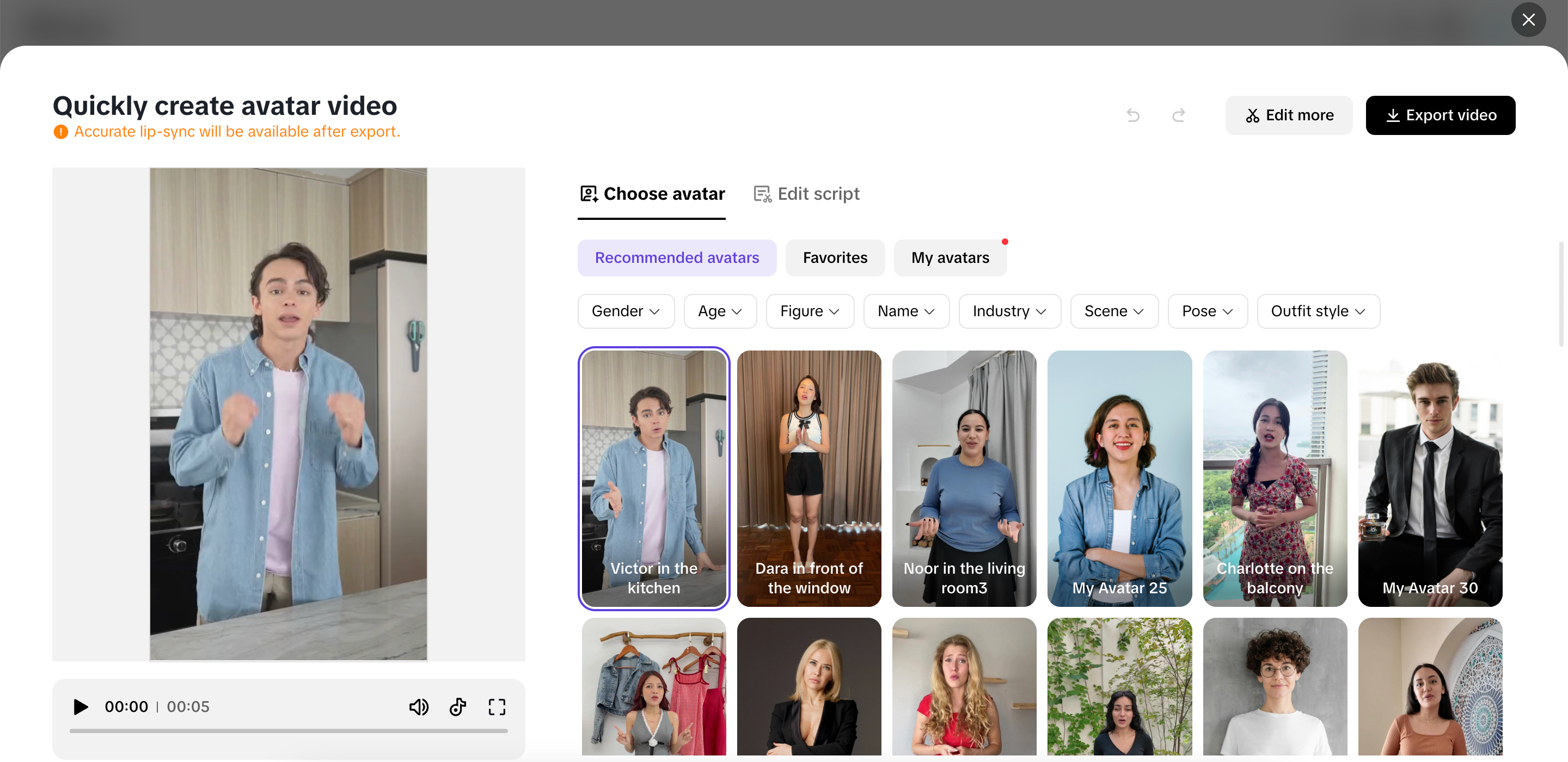The height and width of the screenshot is (762, 1568).
Task: Show My avatars collection
Action: coord(950,257)
